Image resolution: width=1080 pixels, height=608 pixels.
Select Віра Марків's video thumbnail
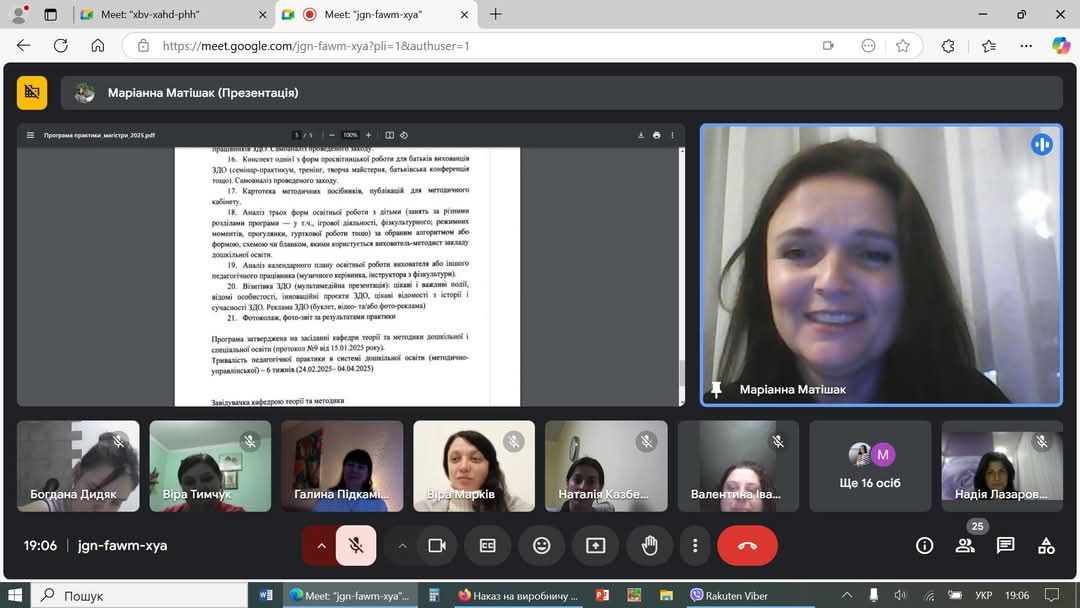click(x=474, y=466)
